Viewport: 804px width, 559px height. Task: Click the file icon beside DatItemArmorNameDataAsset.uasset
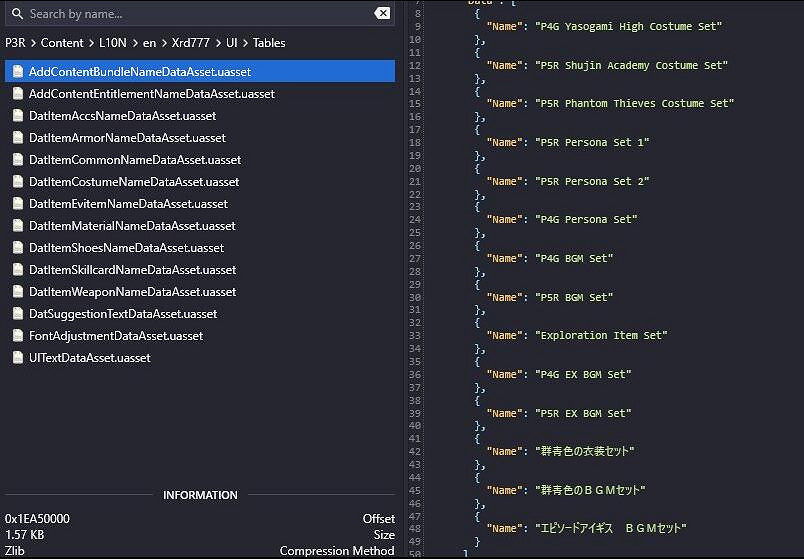(x=18, y=138)
